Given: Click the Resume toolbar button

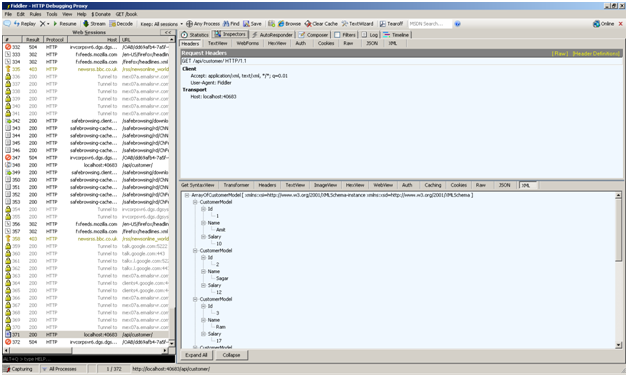Looking at the screenshot, I should pyautogui.click(x=64, y=24).
